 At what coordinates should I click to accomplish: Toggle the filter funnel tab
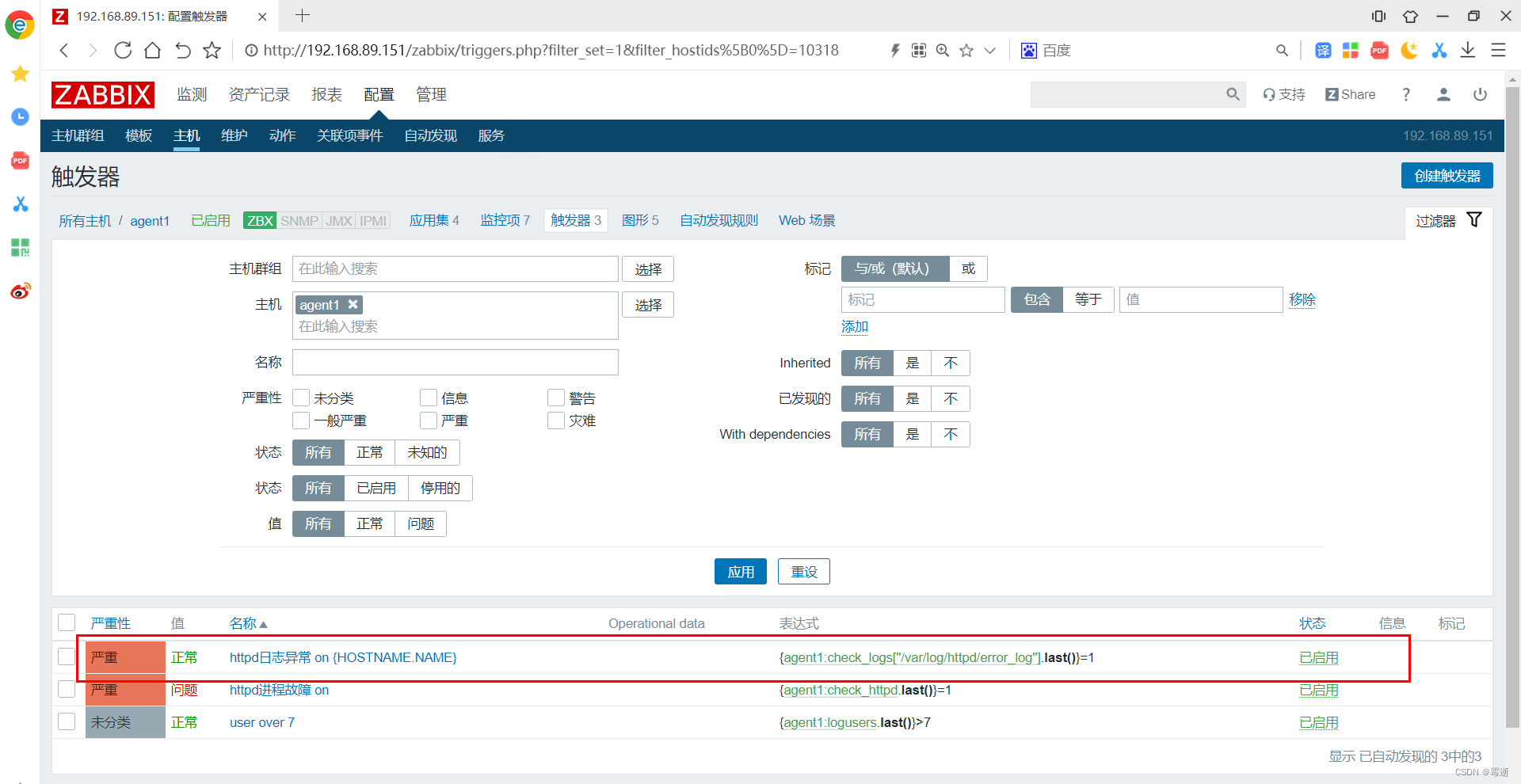click(1449, 221)
